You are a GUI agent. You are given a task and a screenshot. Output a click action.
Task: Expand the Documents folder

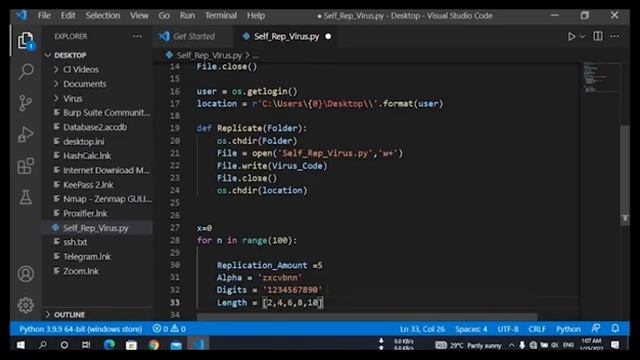point(84,84)
